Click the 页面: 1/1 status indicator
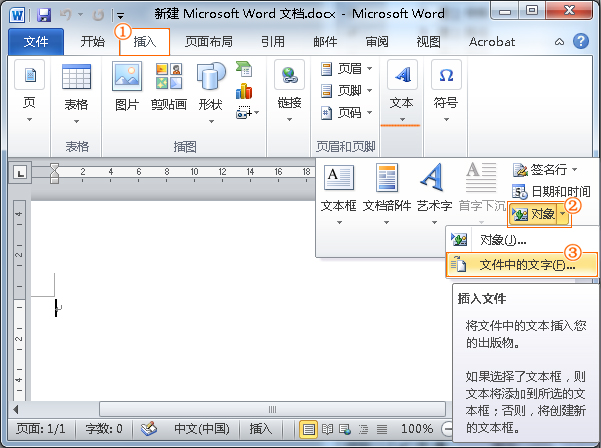The image size is (601, 448). click(41, 428)
